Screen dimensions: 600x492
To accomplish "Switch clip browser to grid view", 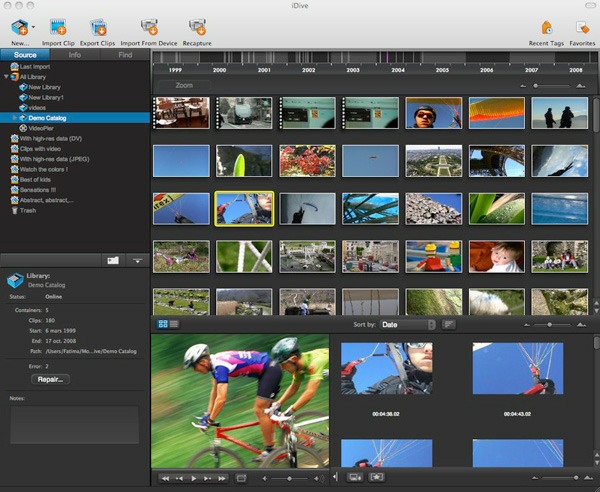I will click(162, 324).
